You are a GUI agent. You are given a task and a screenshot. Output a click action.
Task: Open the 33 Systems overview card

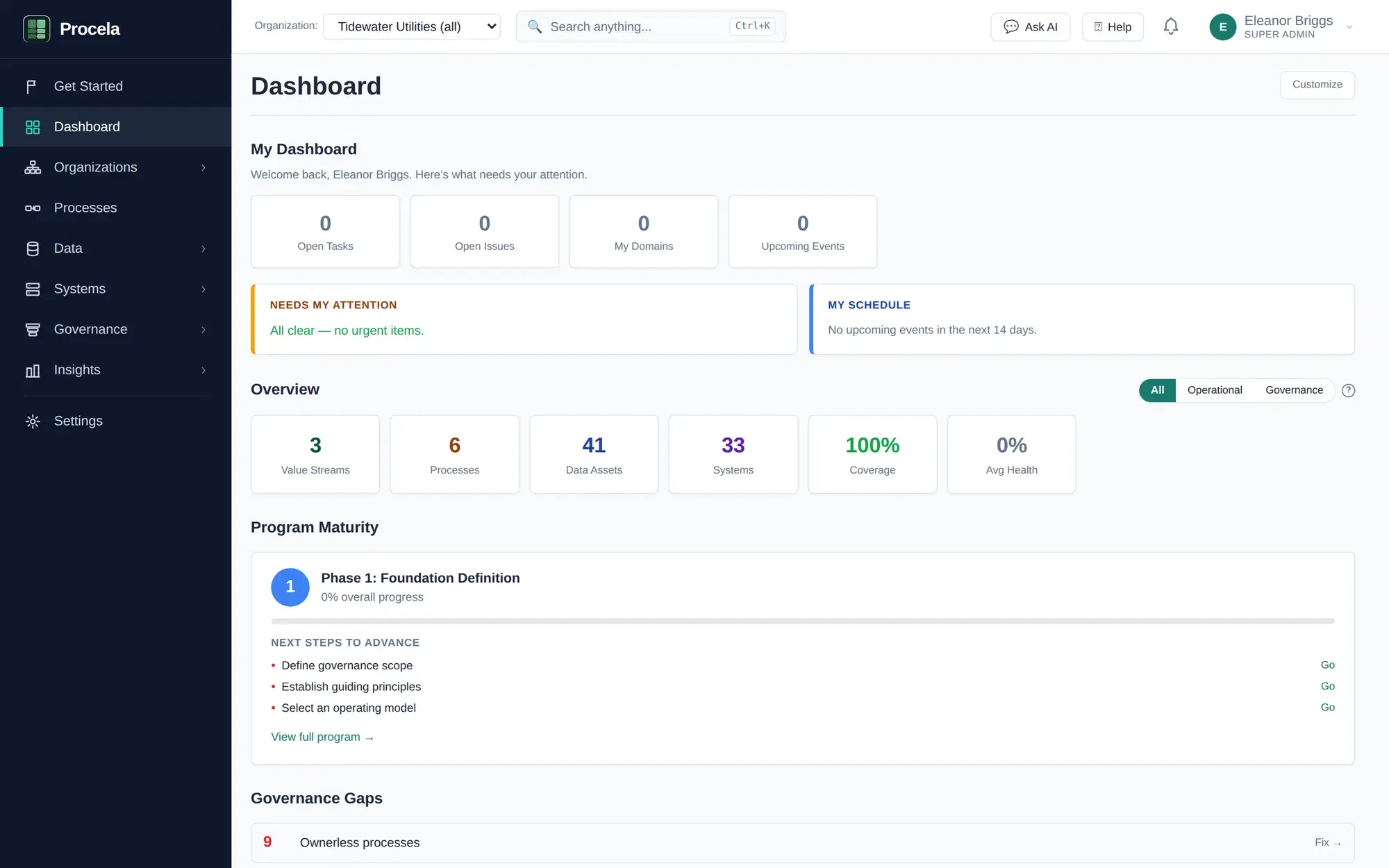click(733, 454)
